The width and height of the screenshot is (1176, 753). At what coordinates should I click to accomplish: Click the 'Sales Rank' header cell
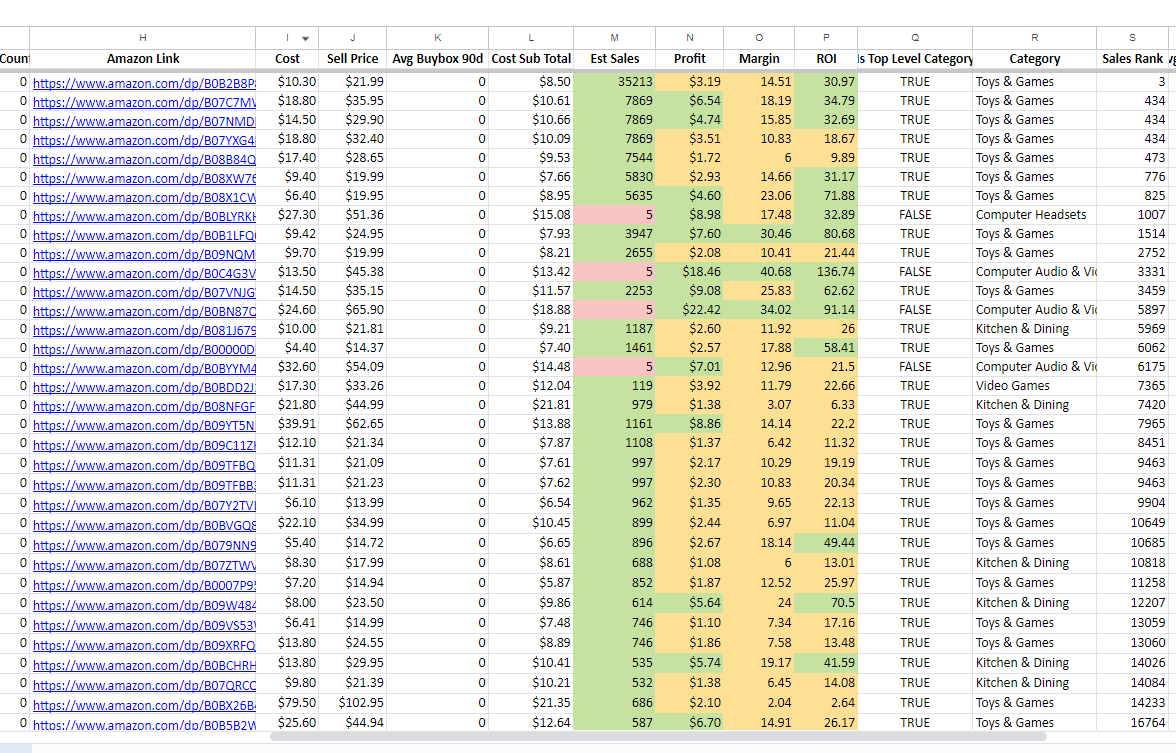tap(1132, 58)
